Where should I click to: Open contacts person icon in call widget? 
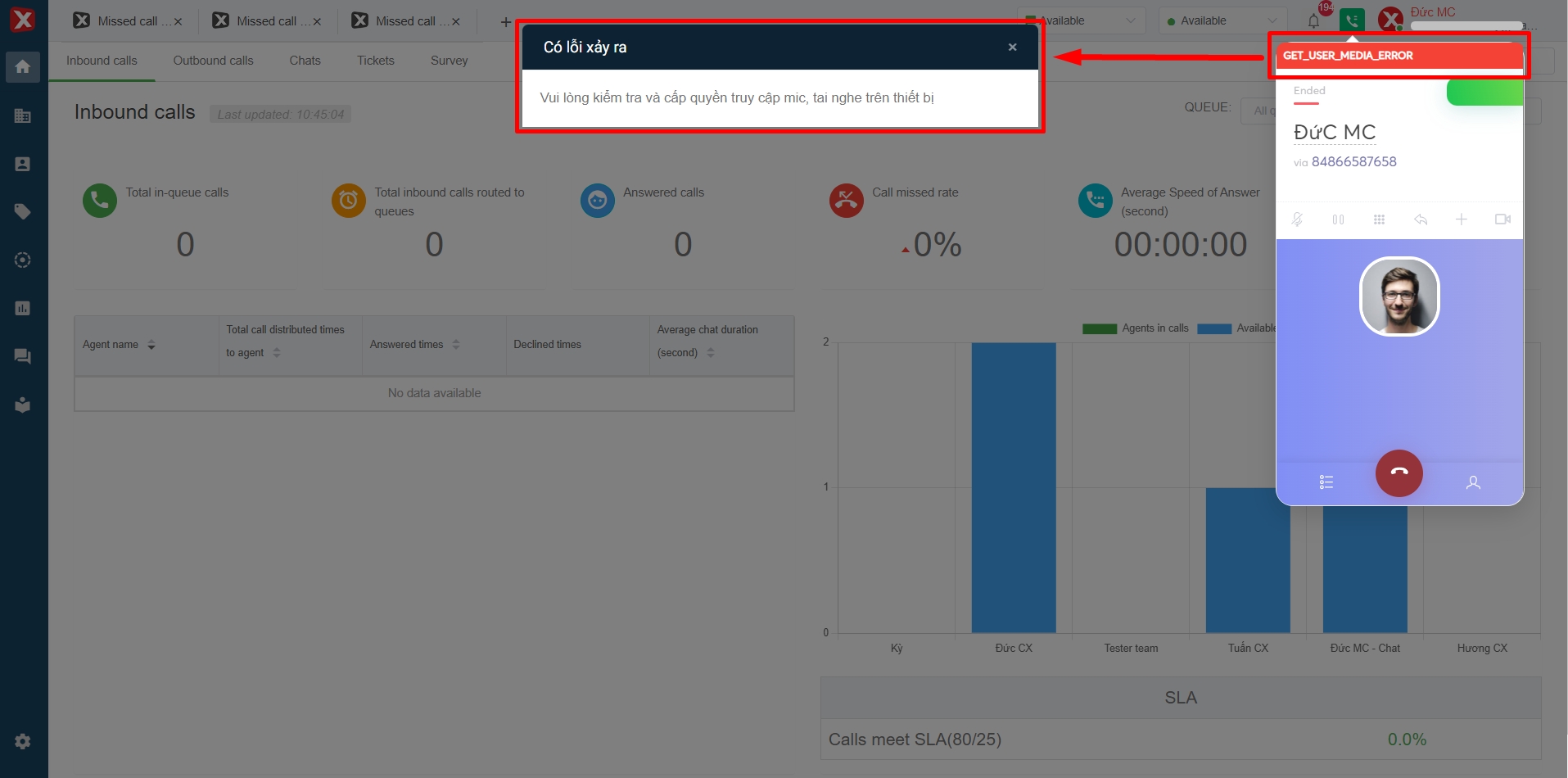point(1473,482)
